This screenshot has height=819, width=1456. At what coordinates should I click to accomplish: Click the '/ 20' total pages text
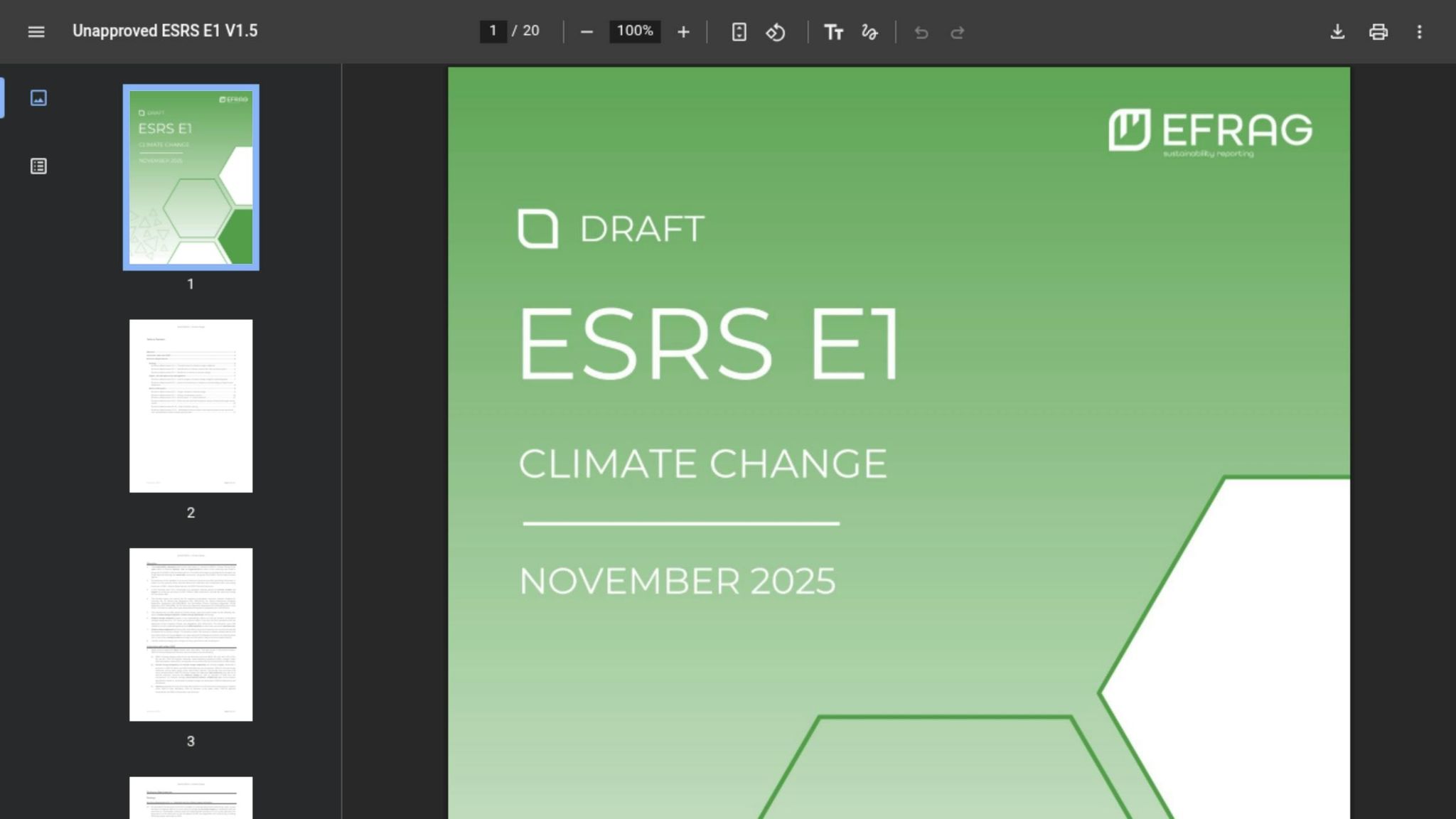(526, 31)
